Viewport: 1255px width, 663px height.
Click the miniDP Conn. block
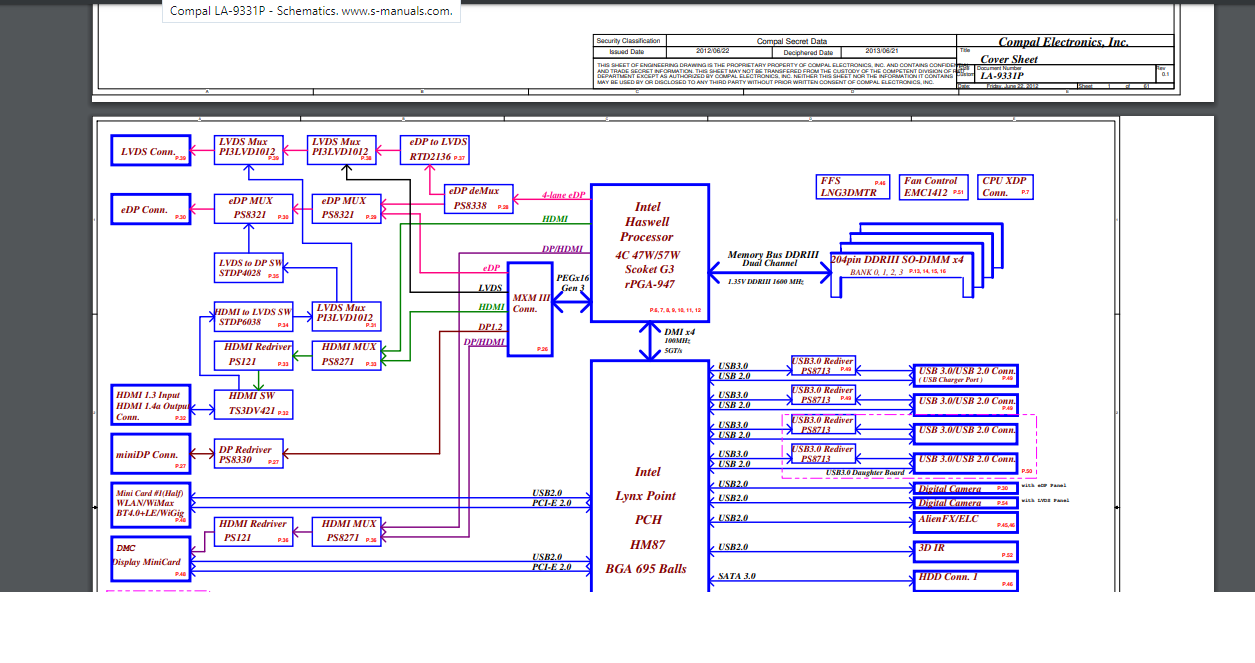coord(150,453)
